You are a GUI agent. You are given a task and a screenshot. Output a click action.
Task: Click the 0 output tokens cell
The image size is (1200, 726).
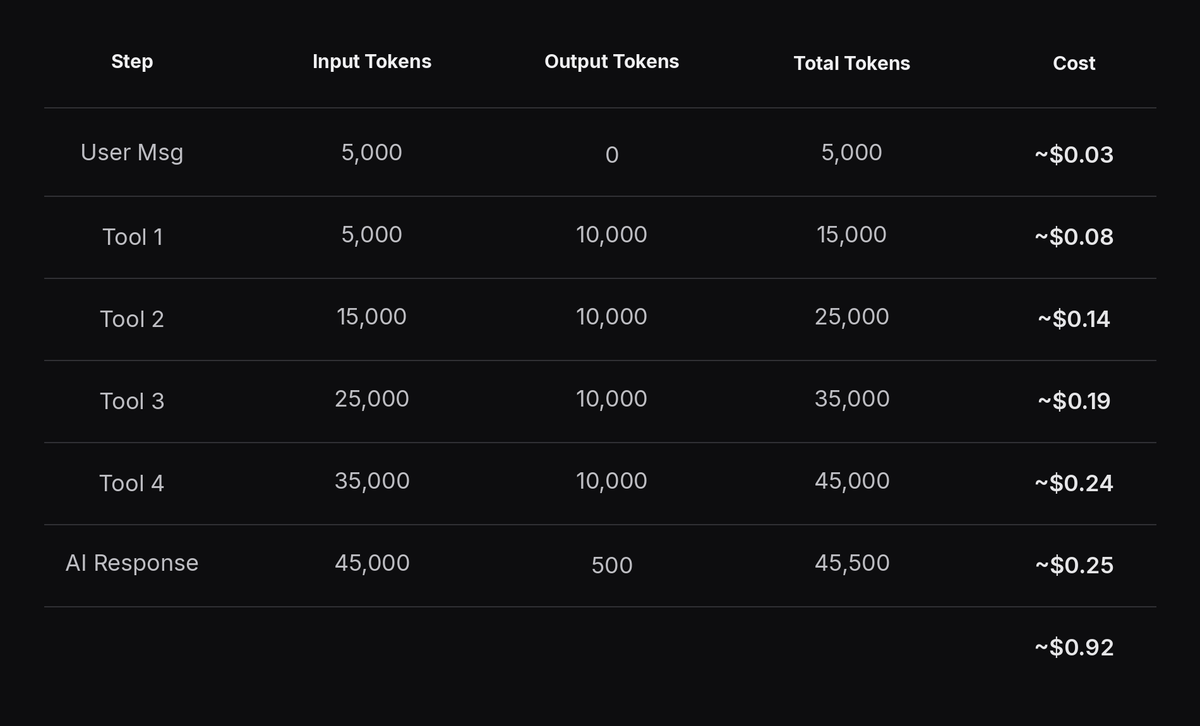click(x=612, y=155)
